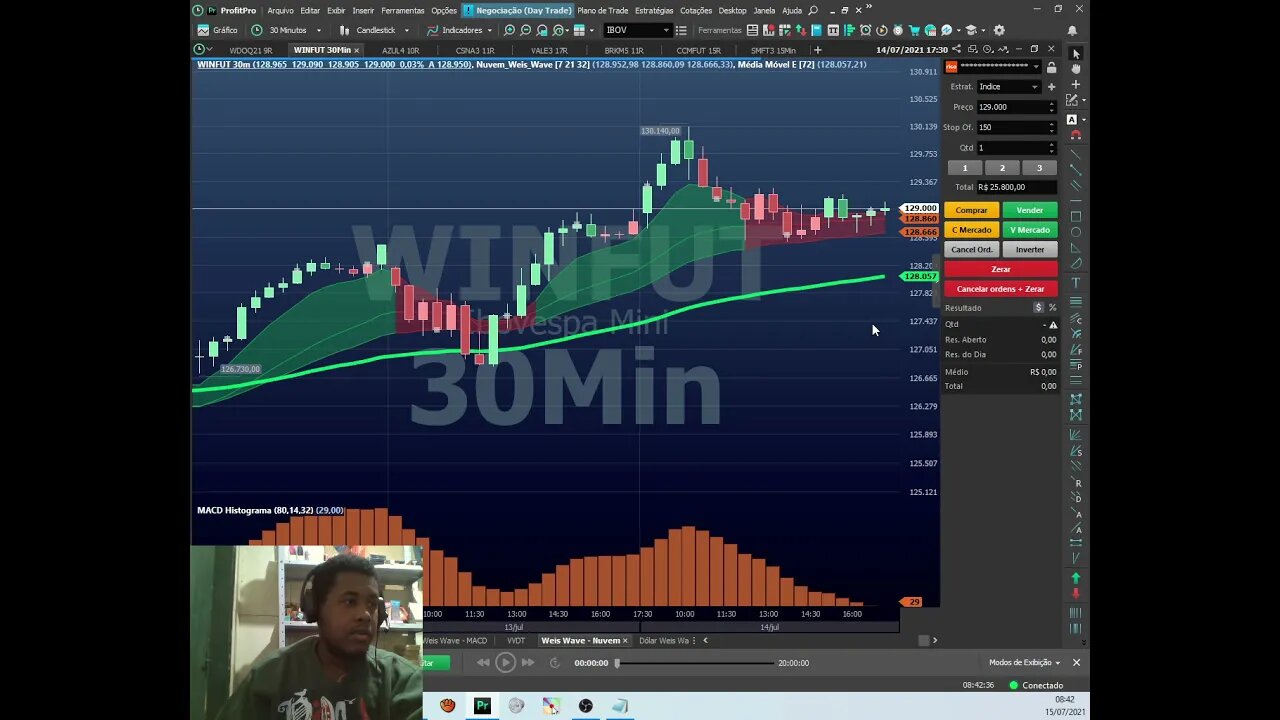
Task: Switch to the VALE3 17R tab
Action: click(549, 50)
